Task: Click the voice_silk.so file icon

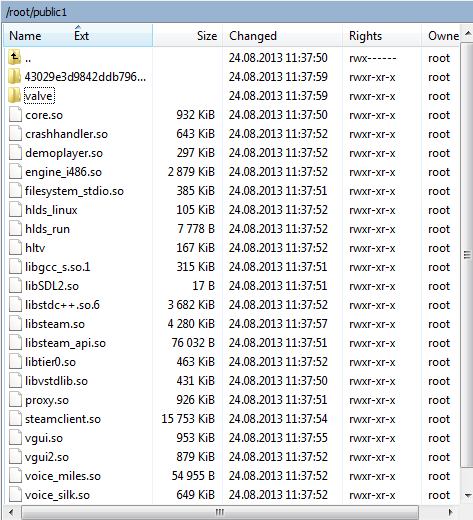Action: [15, 495]
